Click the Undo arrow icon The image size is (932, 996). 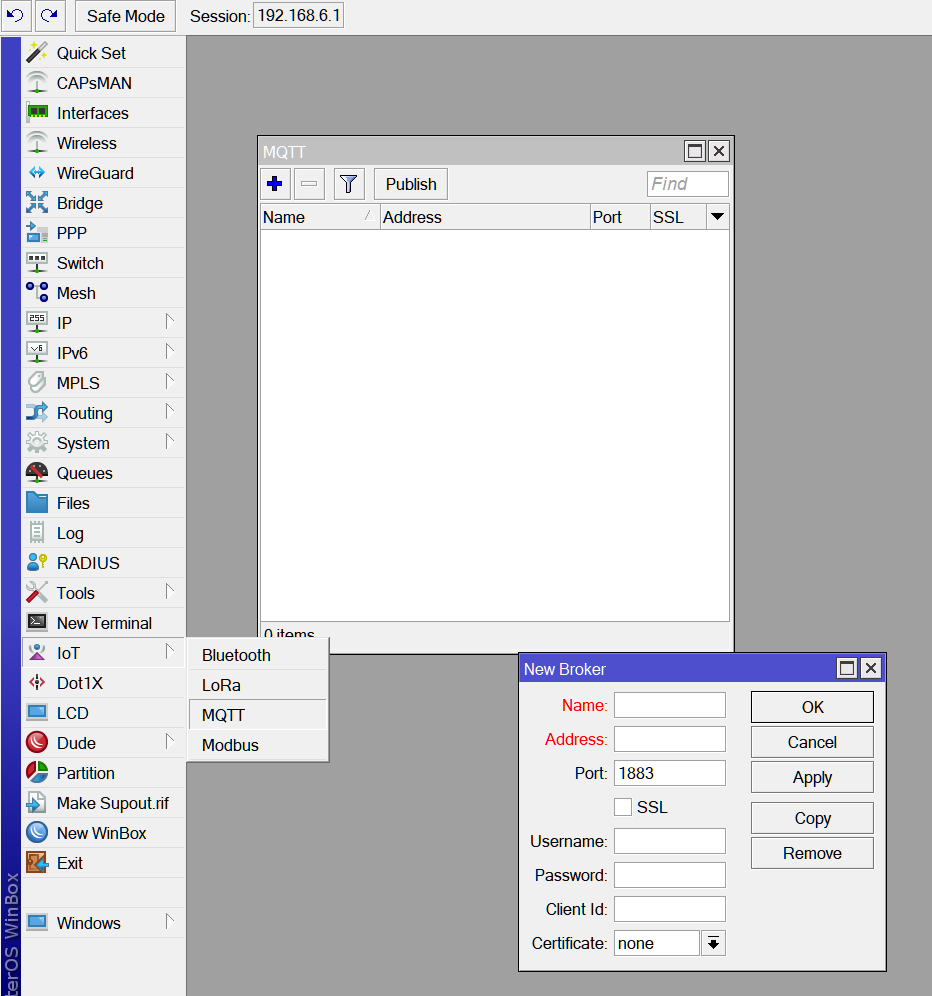(x=14, y=16)
